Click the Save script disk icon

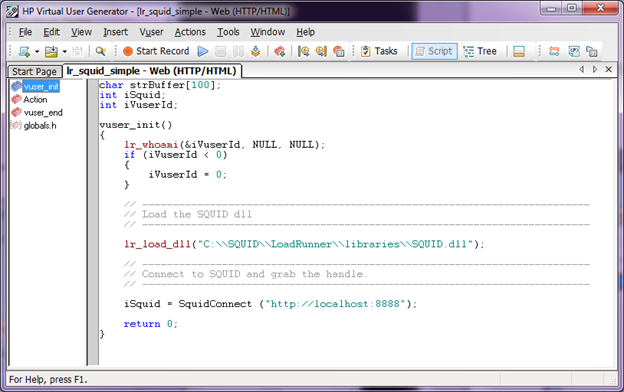click(77, 51)
